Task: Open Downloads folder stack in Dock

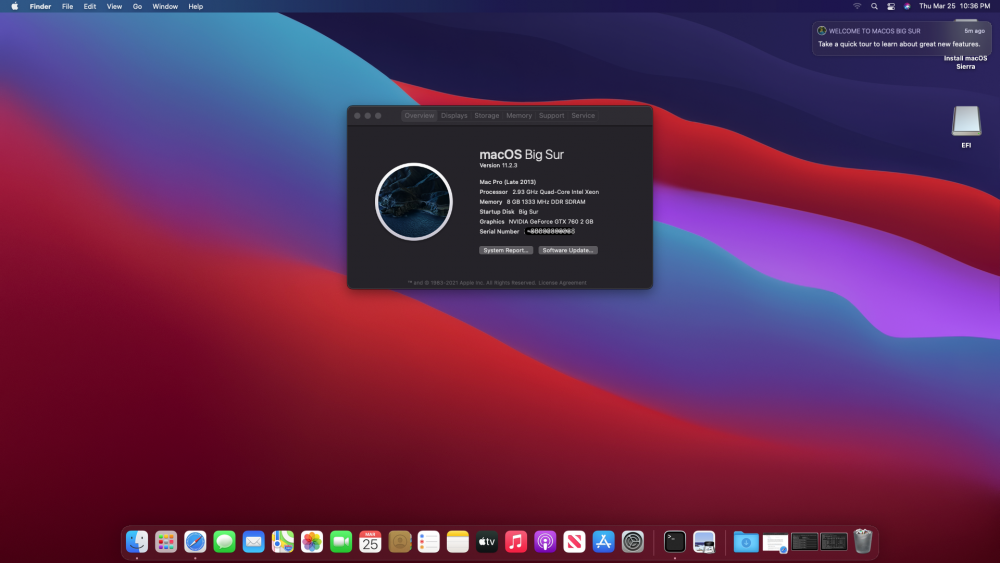Action: point(746,542)
